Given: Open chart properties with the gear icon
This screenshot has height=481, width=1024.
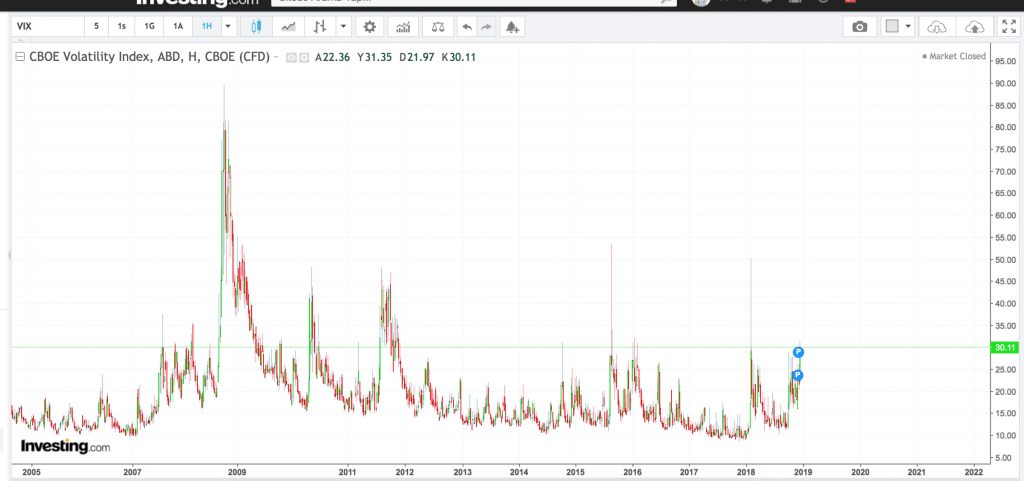Looking at the screenshot, I should (x=370, y=27).
